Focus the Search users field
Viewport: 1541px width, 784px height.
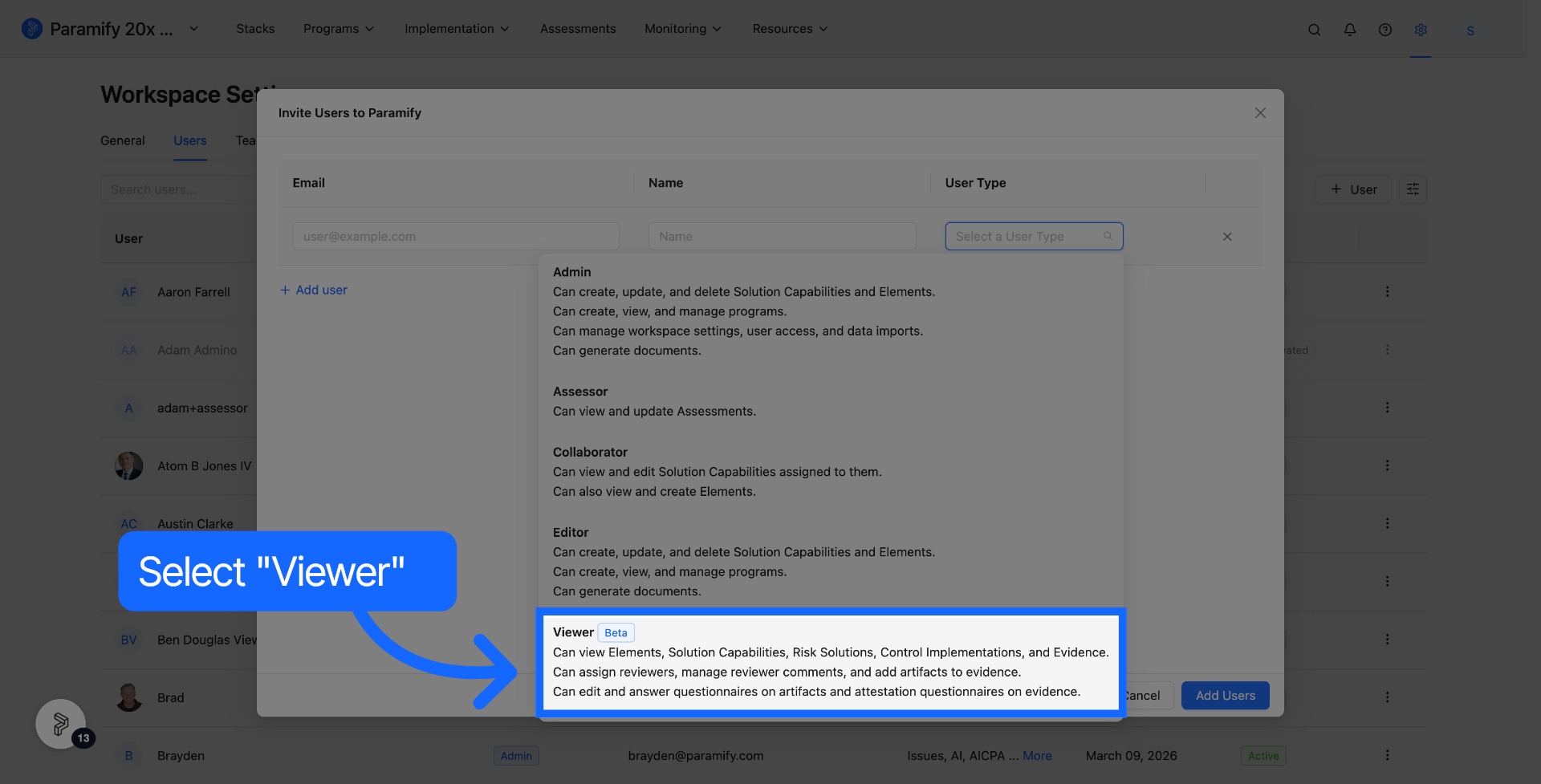(179, 189)
